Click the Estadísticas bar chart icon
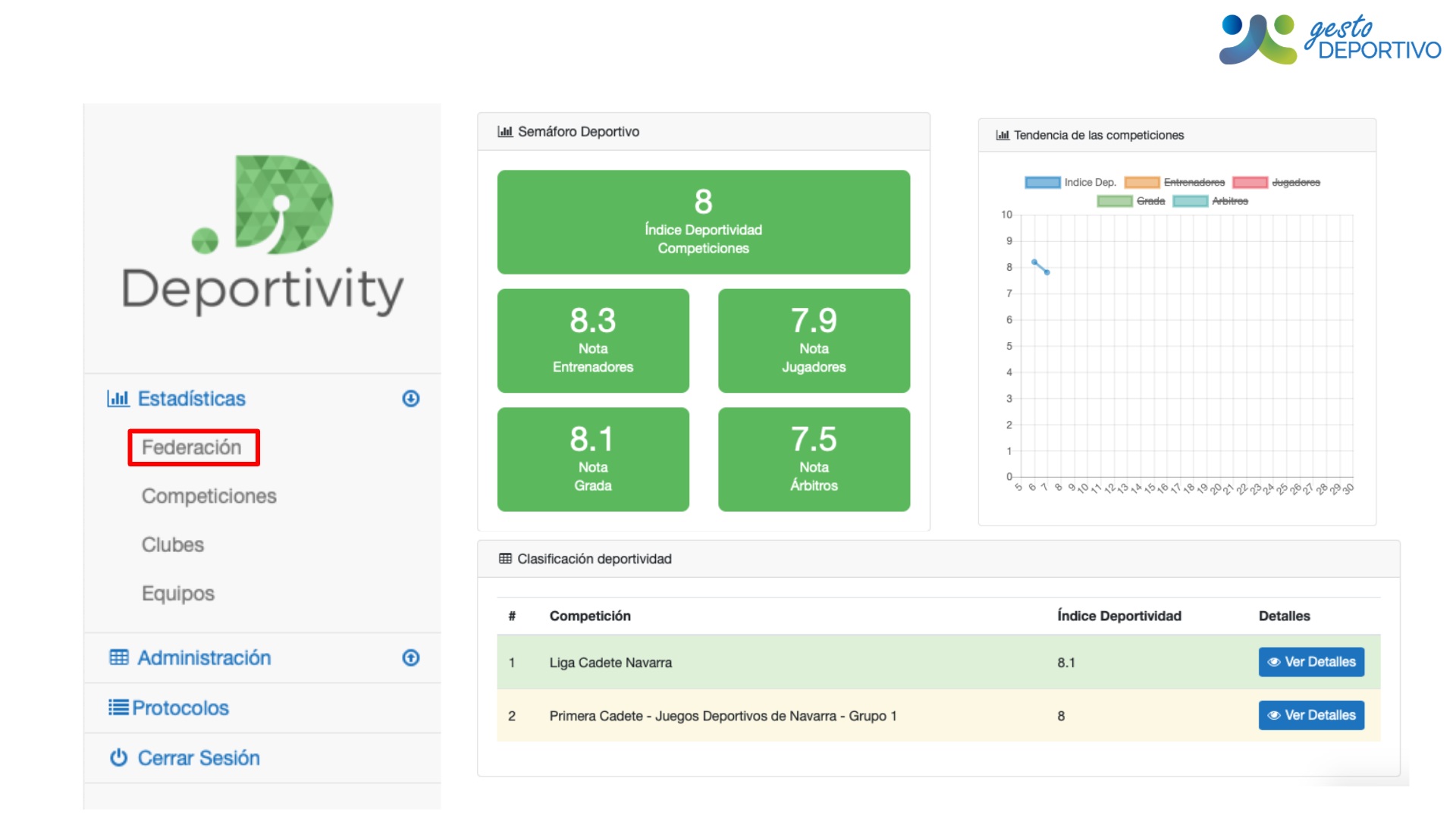Viewport: 1456px width, 819px height. click(x=118, y=399)
